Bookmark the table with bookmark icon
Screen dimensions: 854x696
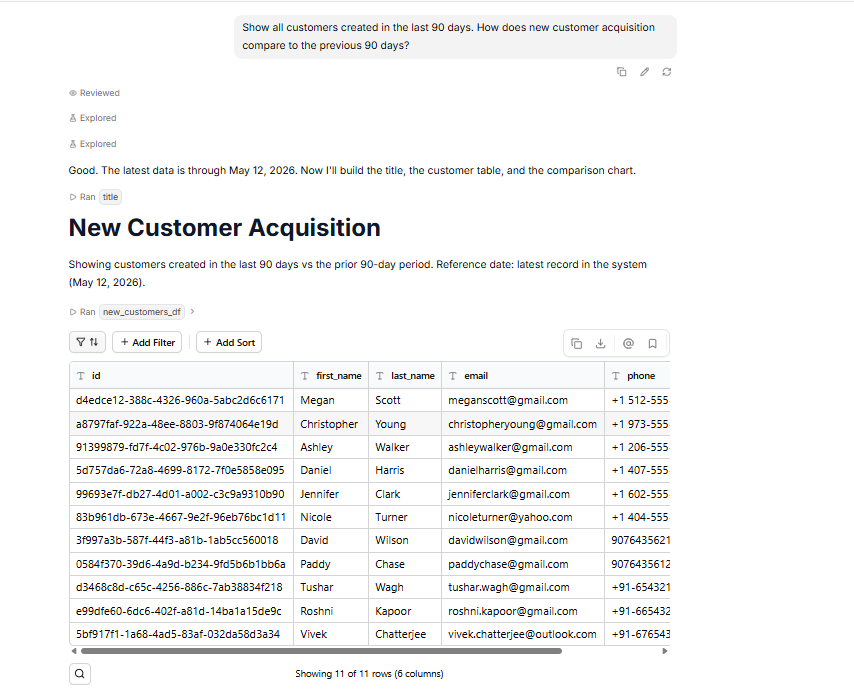(x=652, y=344)
